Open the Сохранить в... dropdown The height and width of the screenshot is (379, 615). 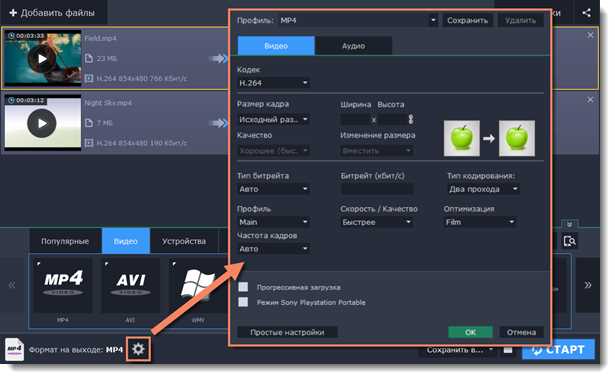click(458, 350)
